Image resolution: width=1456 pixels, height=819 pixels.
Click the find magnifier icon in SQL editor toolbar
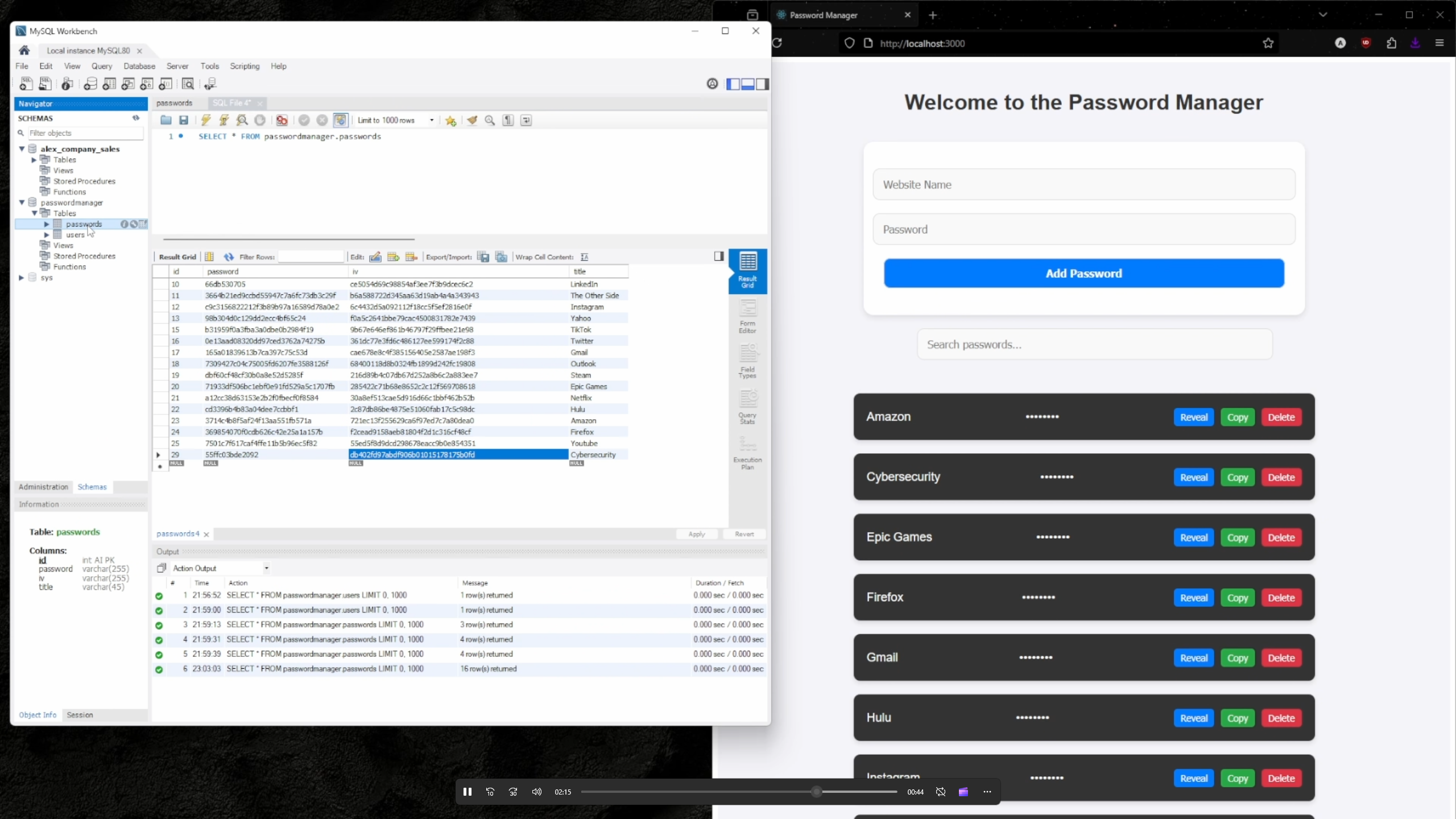(490, 120)
